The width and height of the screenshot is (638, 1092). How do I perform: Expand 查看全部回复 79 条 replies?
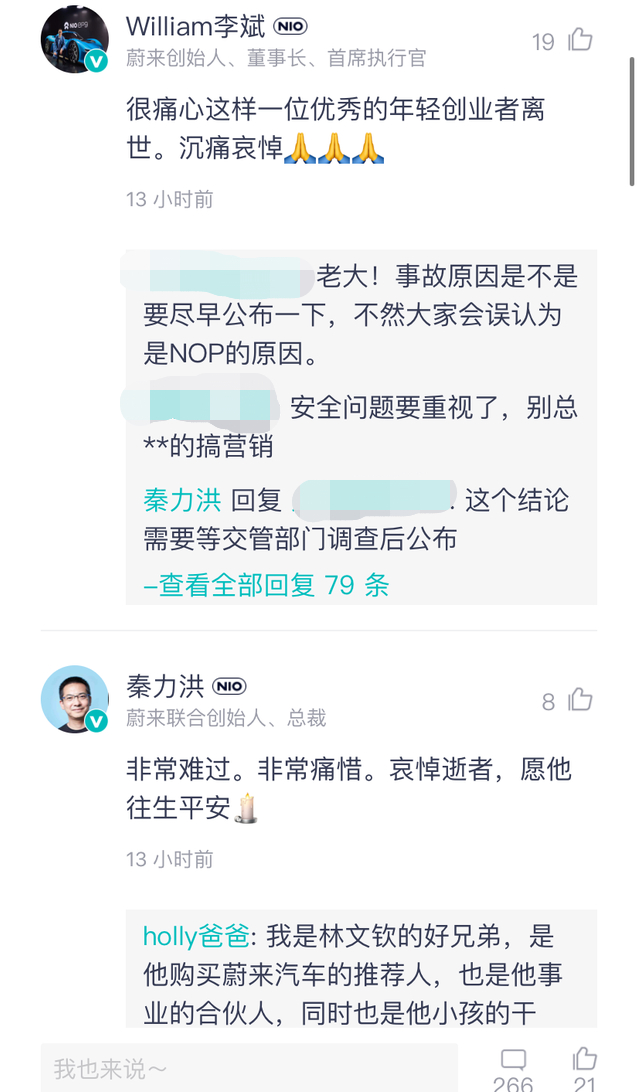[266, 585]
